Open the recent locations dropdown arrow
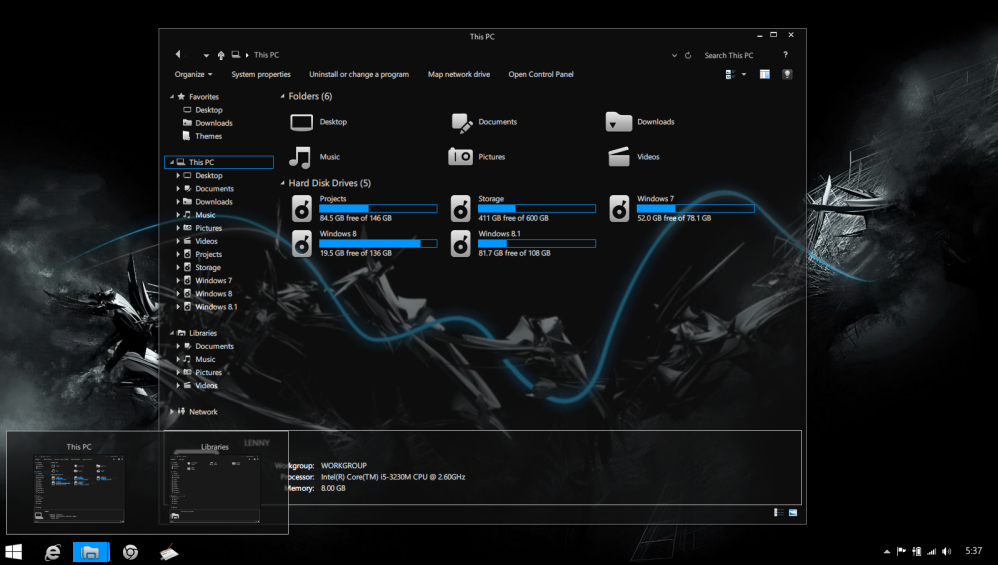This screenshot has width=998, height=565. 206,56
